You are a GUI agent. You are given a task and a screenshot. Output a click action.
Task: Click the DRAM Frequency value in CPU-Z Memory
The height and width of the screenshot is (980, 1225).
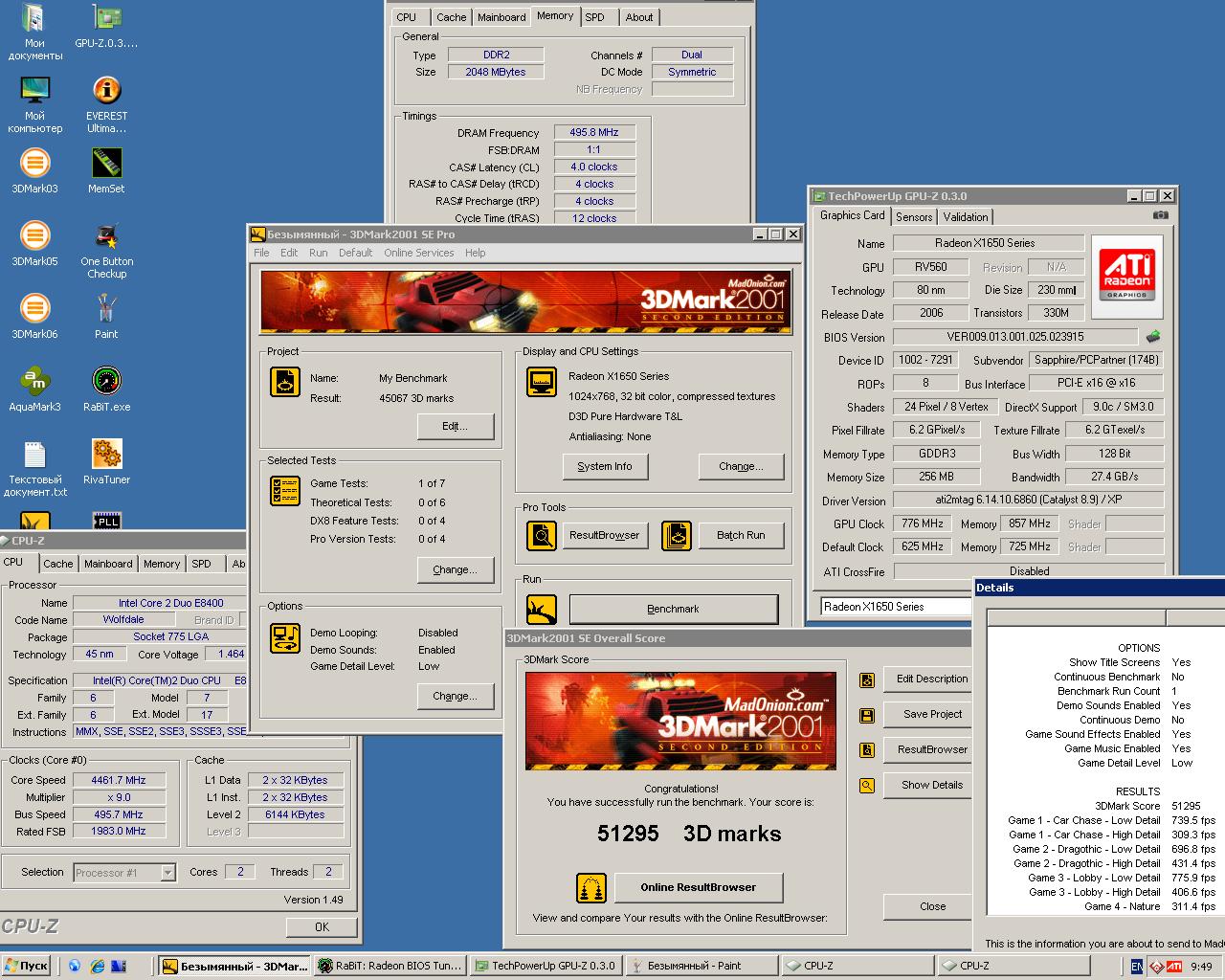tap(594, 133)
